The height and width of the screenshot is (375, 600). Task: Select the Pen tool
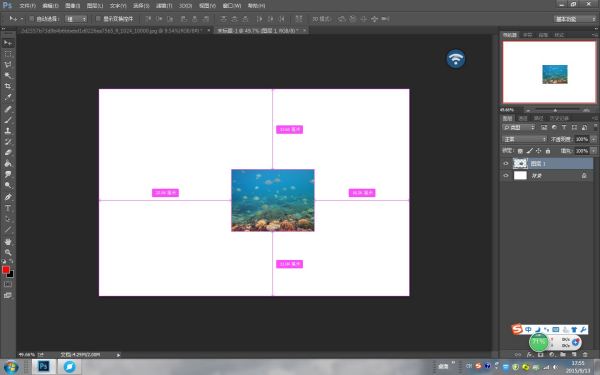[8, 197]
